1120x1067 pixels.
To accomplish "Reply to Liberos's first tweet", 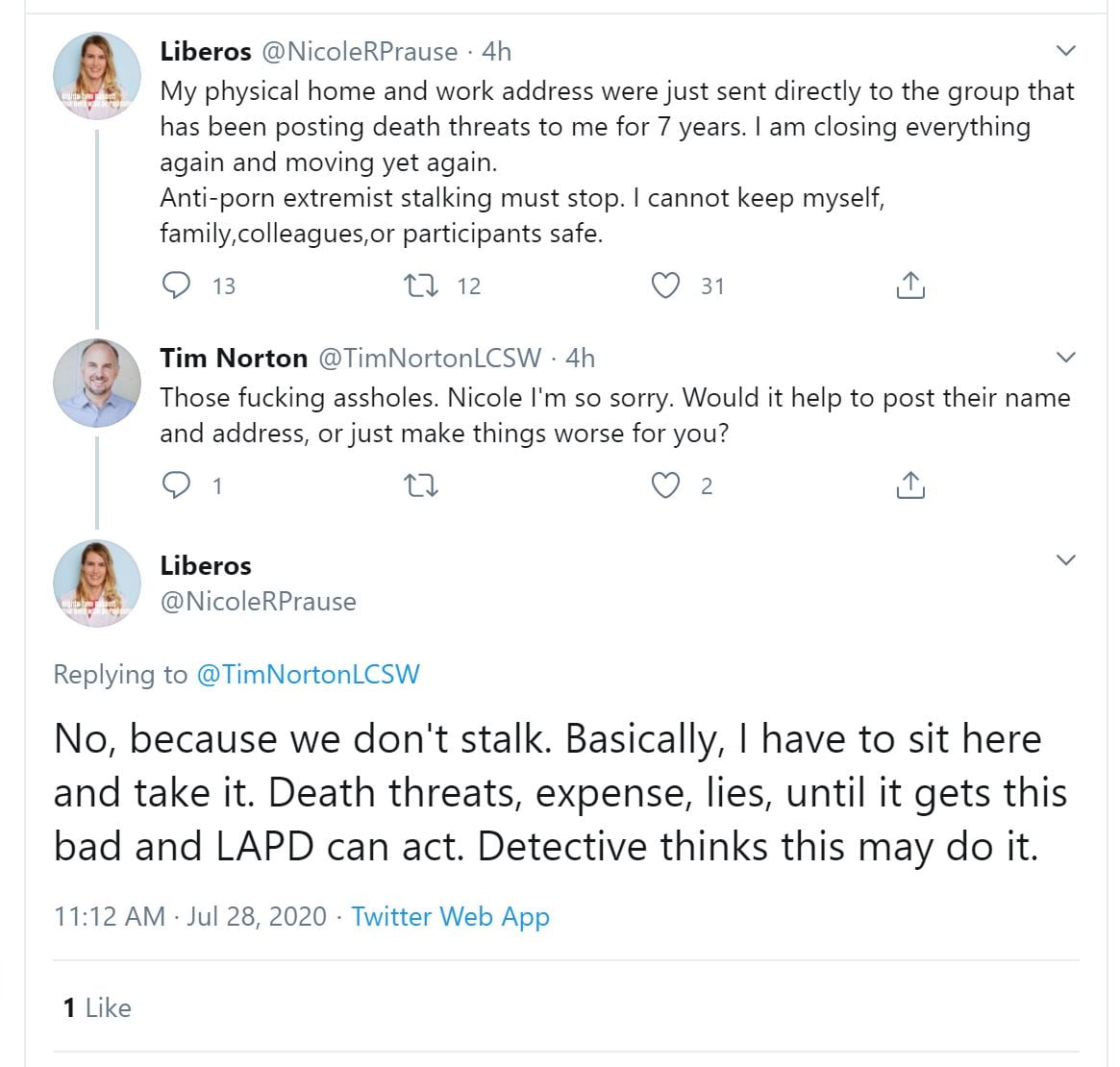I will [177, 285].
